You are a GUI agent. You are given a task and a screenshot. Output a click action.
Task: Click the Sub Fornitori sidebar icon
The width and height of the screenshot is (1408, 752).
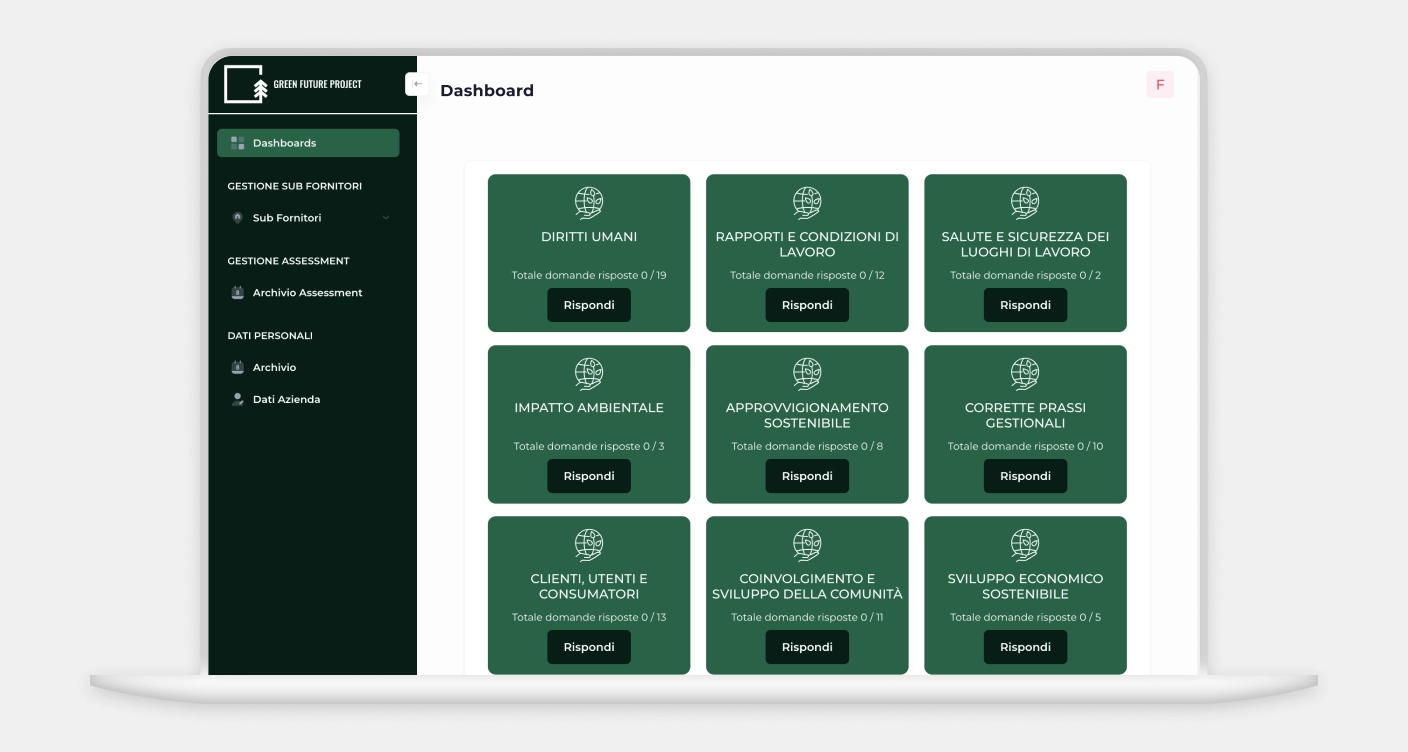pyautogui.click(x=238, y=218)
